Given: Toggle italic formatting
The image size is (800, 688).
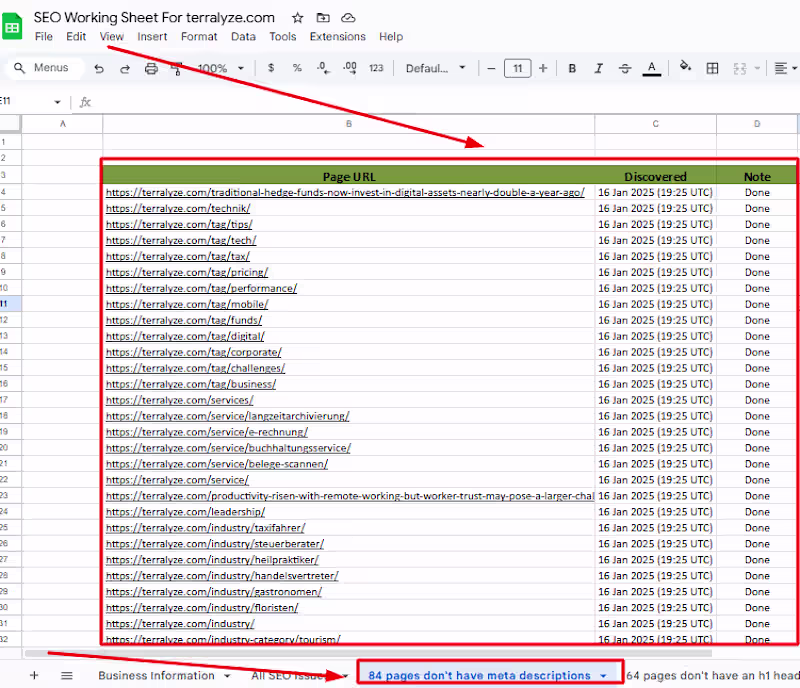Looking at the screenshot, I should point(598,68).
